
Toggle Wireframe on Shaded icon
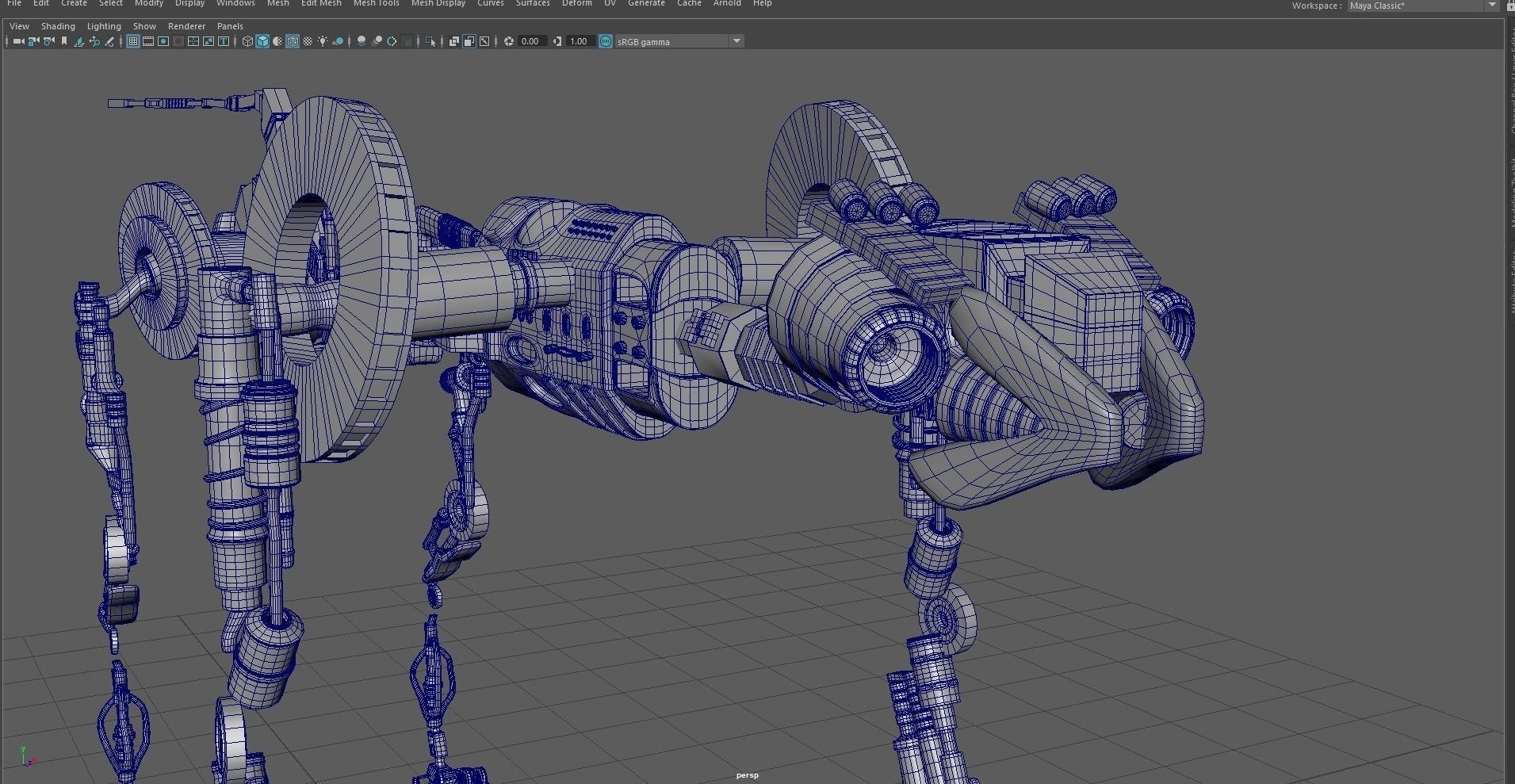(x=293, y=41)
